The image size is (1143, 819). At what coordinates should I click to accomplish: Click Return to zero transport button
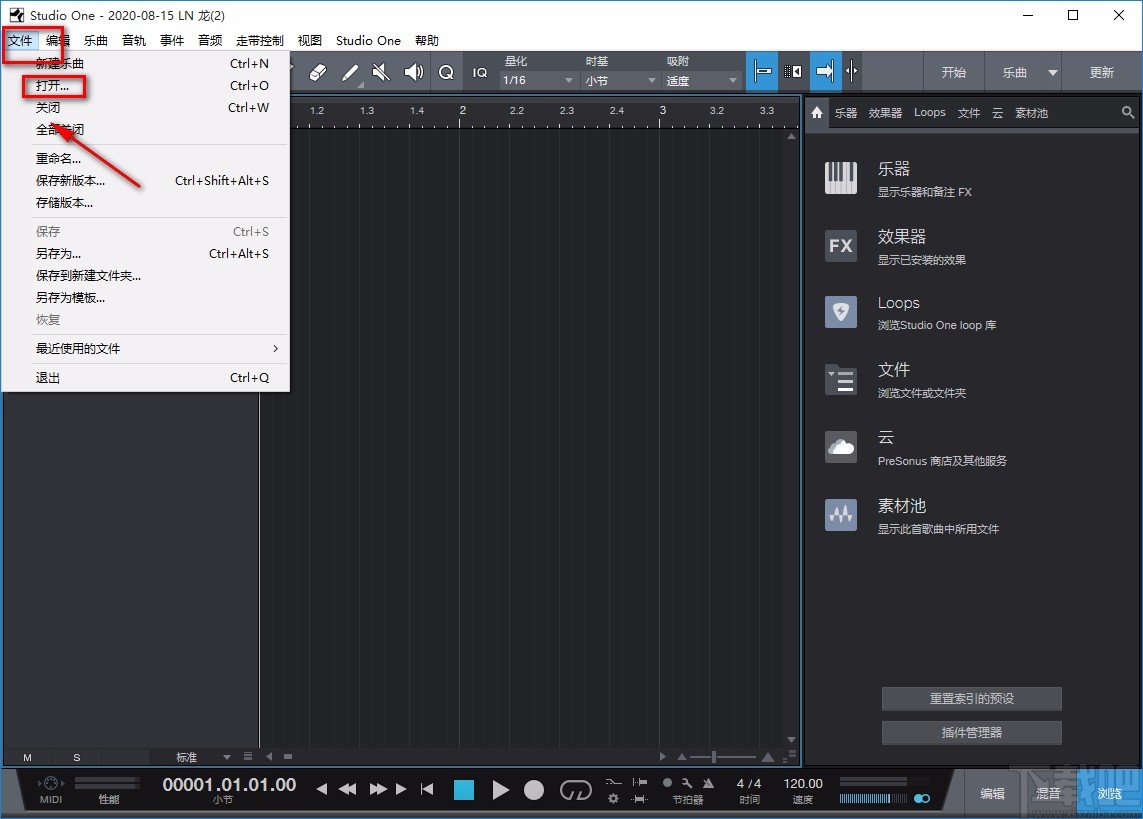coord(427,789)
